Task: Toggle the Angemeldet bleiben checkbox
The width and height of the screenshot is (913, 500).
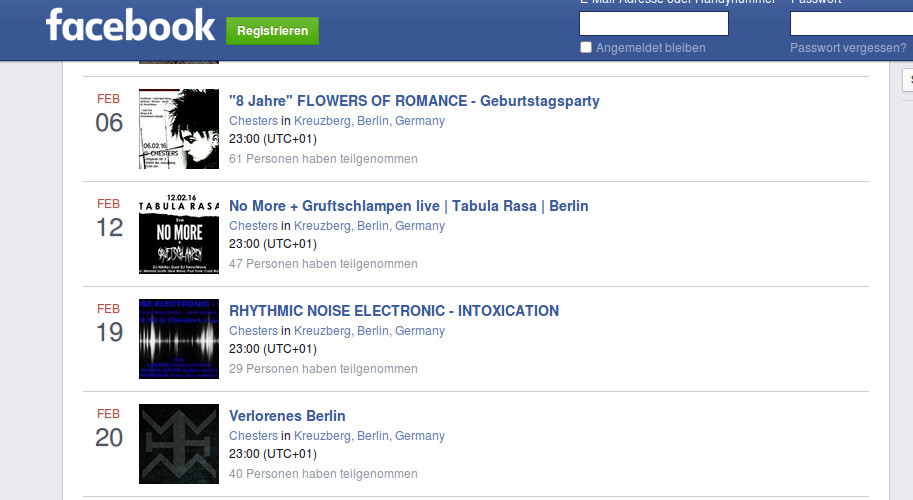Action: pyautogui.click(x=586, y=47)
